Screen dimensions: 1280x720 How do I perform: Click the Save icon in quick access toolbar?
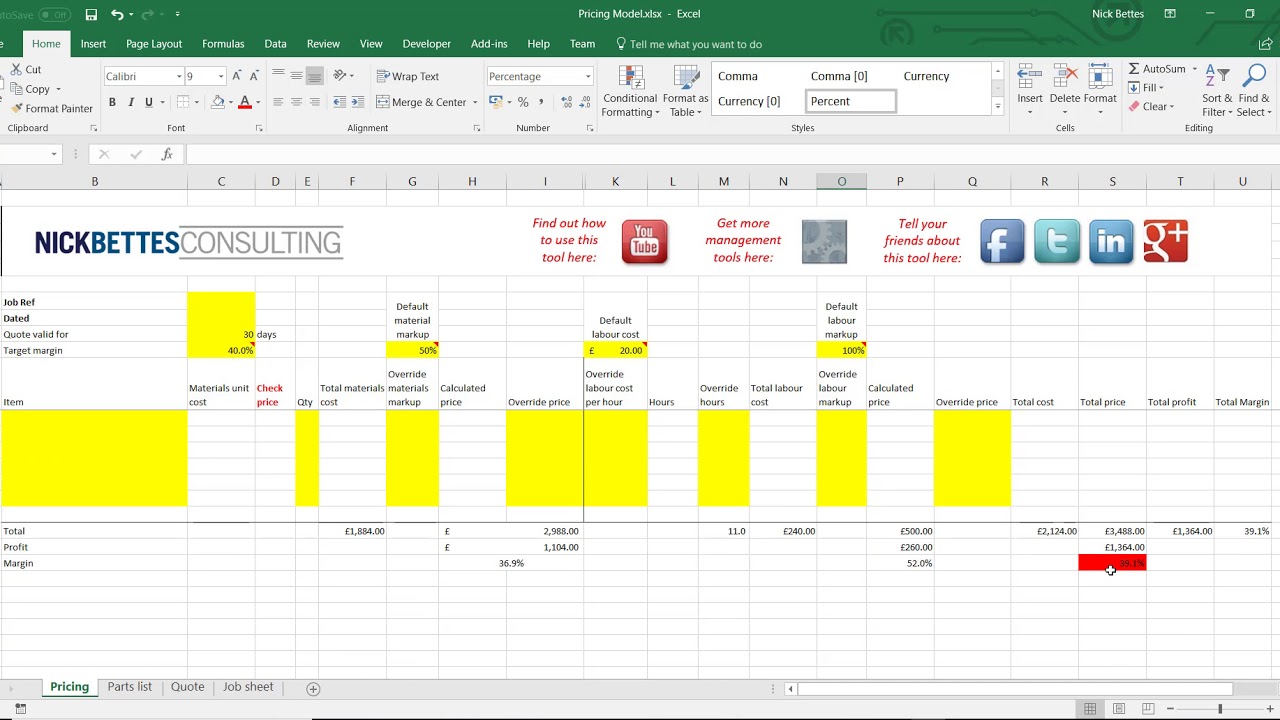click(x=91, y=14)
